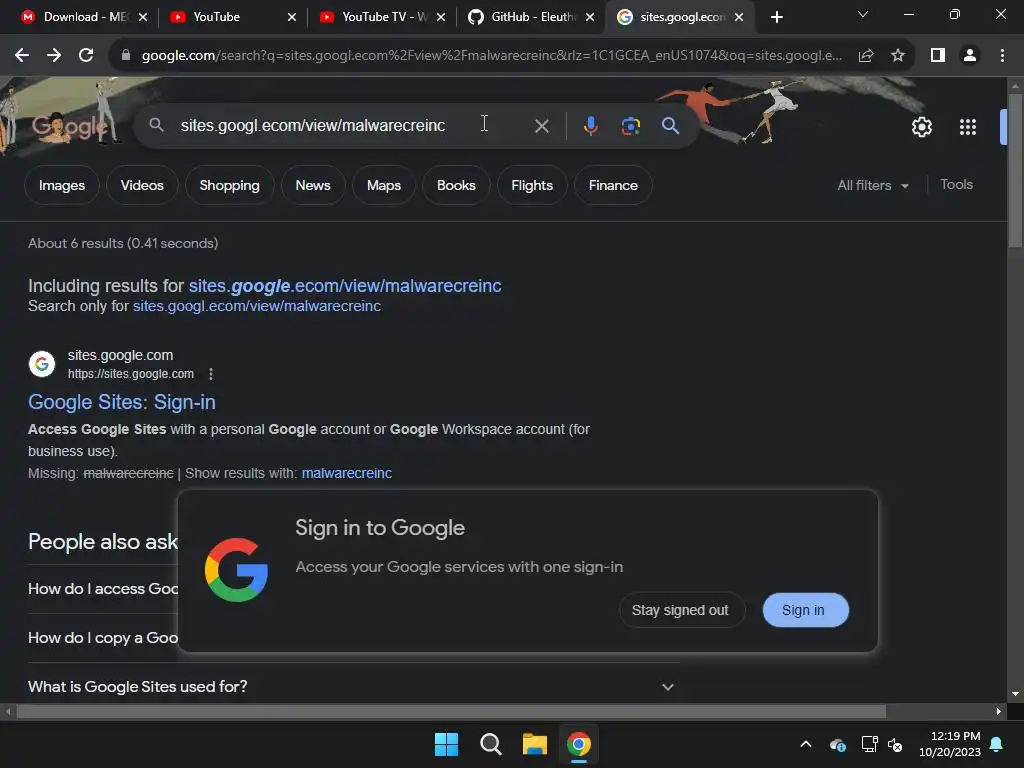Open the notifications bell

997,744
